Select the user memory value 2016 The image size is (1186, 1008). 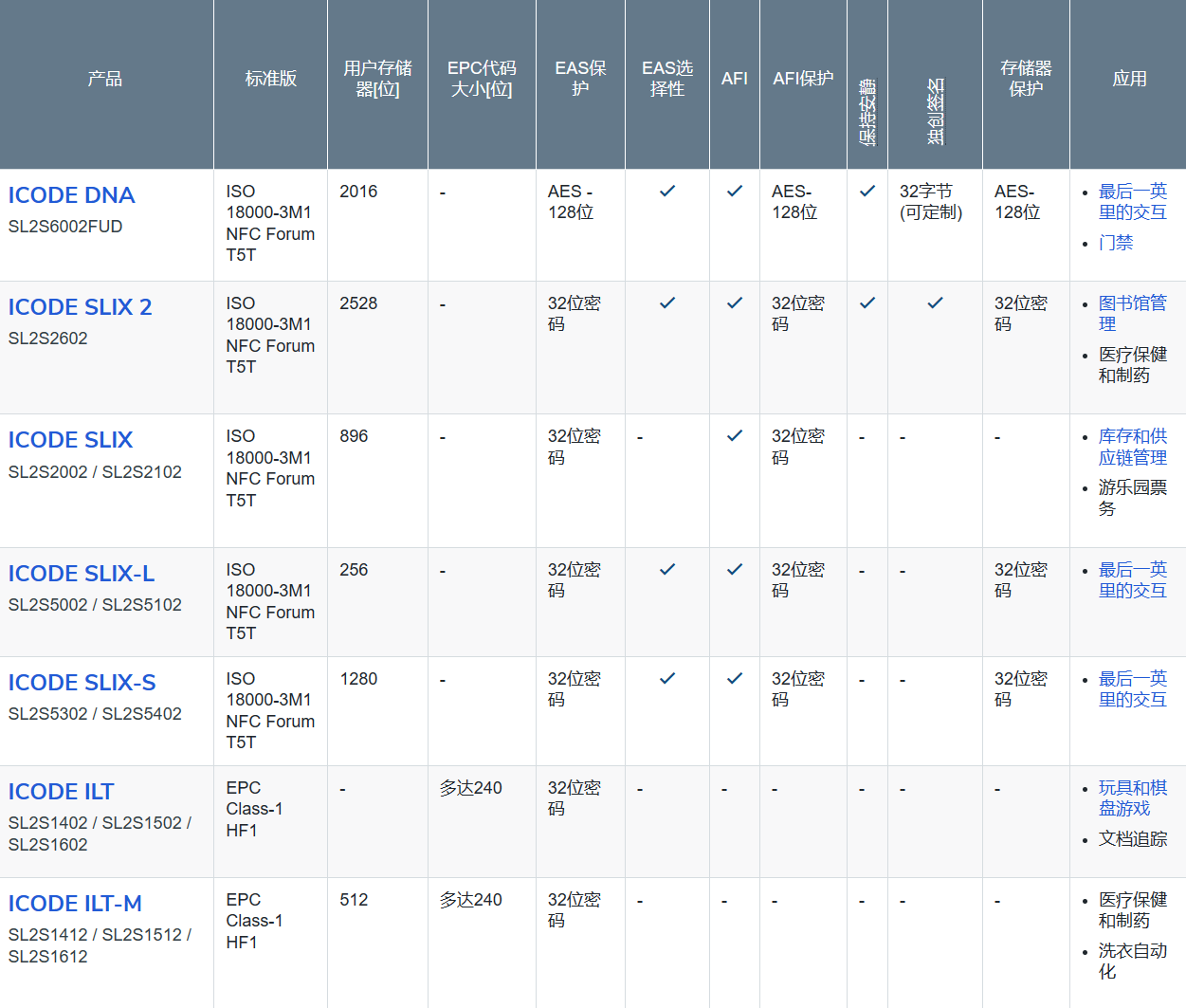pos(358,192)
